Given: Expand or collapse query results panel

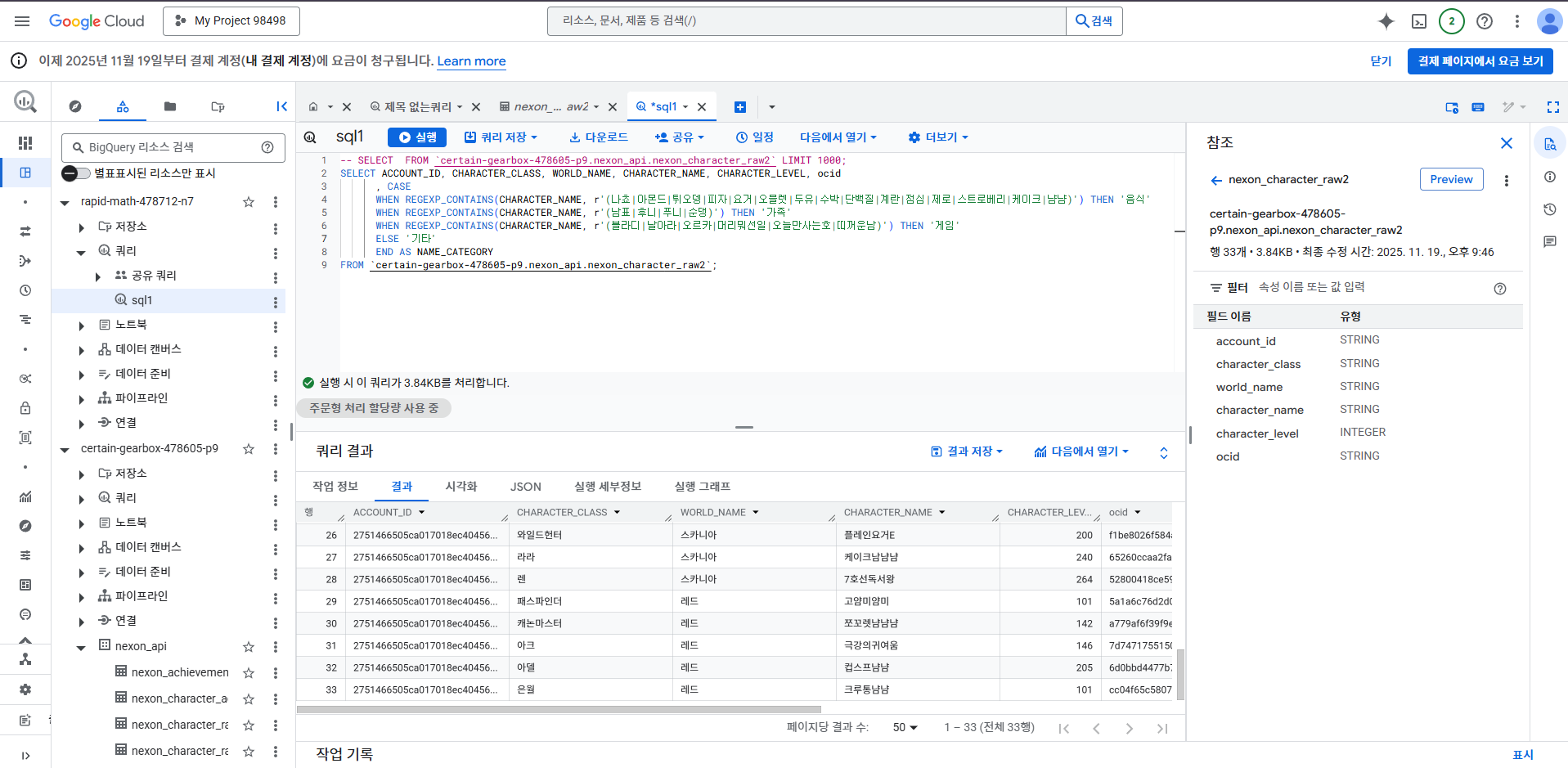Looking at the screenshot, I should tap(1164, 452).
